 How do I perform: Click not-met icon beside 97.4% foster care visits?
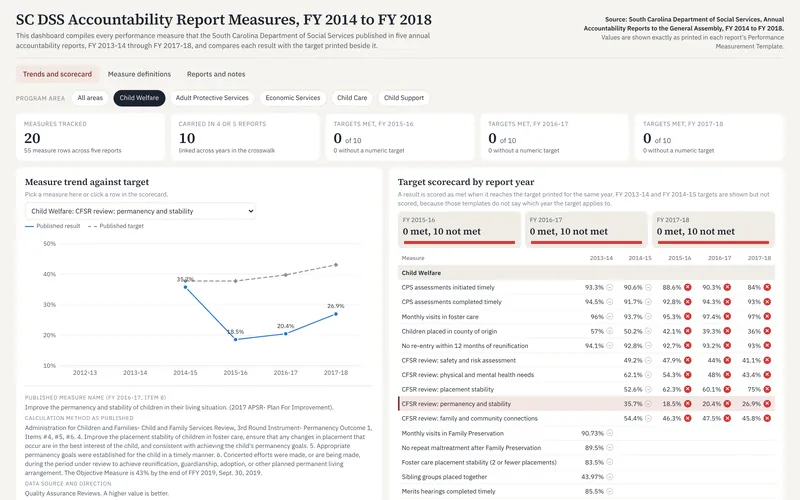(x=728, y=316)
